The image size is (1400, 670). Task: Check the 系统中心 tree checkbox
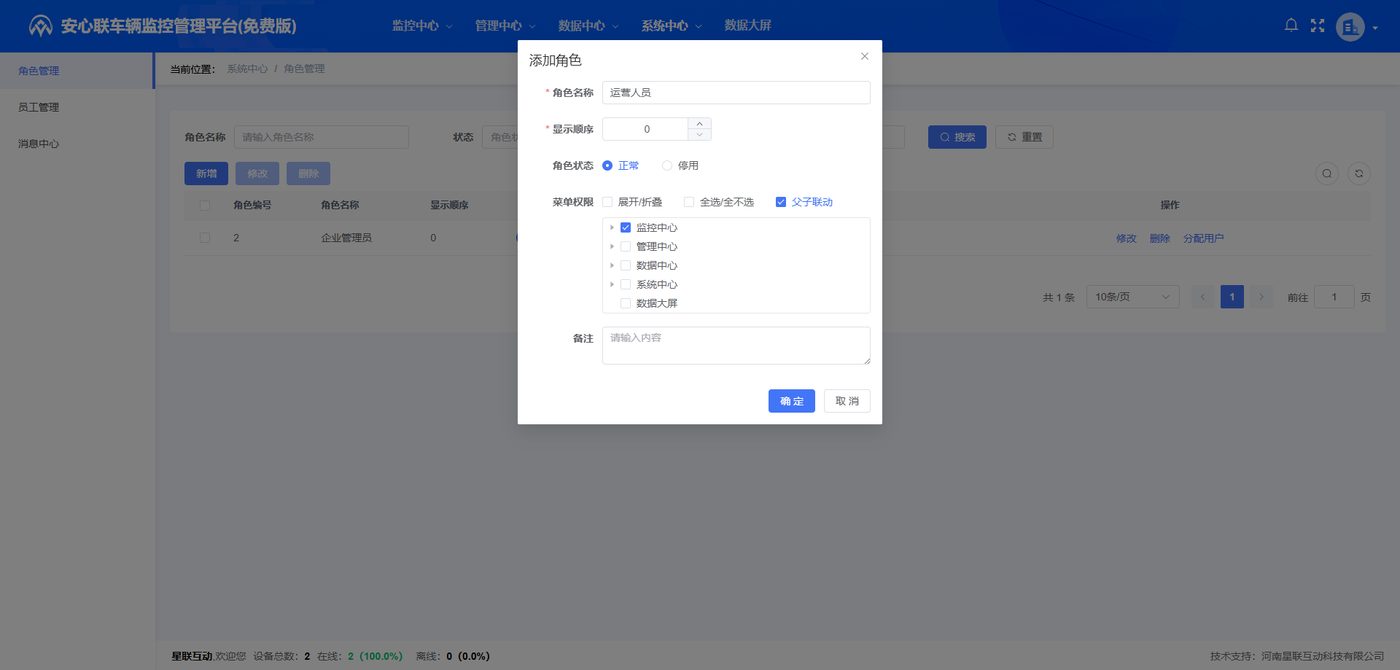[x=626, y=285]
